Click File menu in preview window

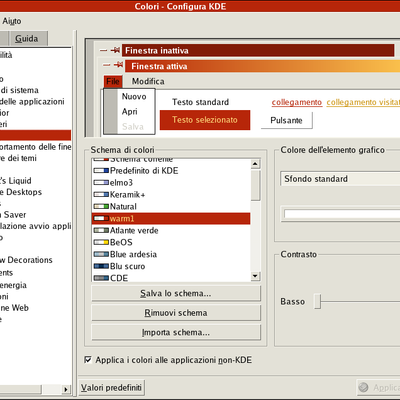click(113, 81)
